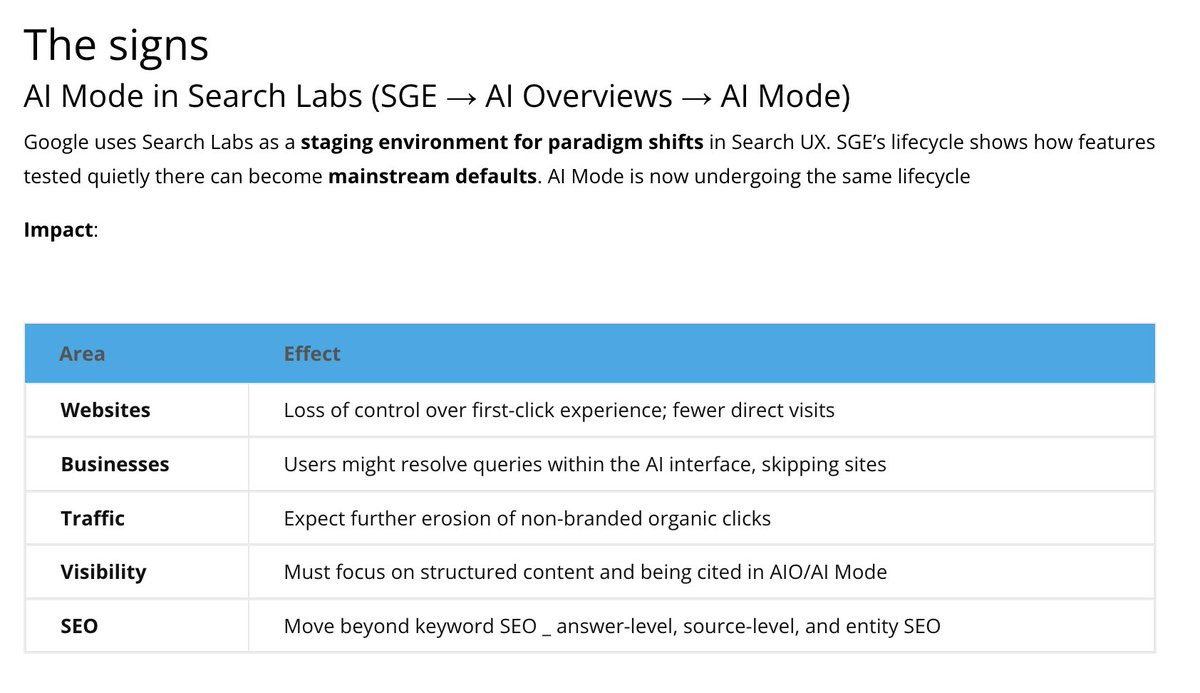Screen dimensions: 1200x693
Task: Click "Loss of control over first-click experience" cell
Action: (x=559, y=410)
